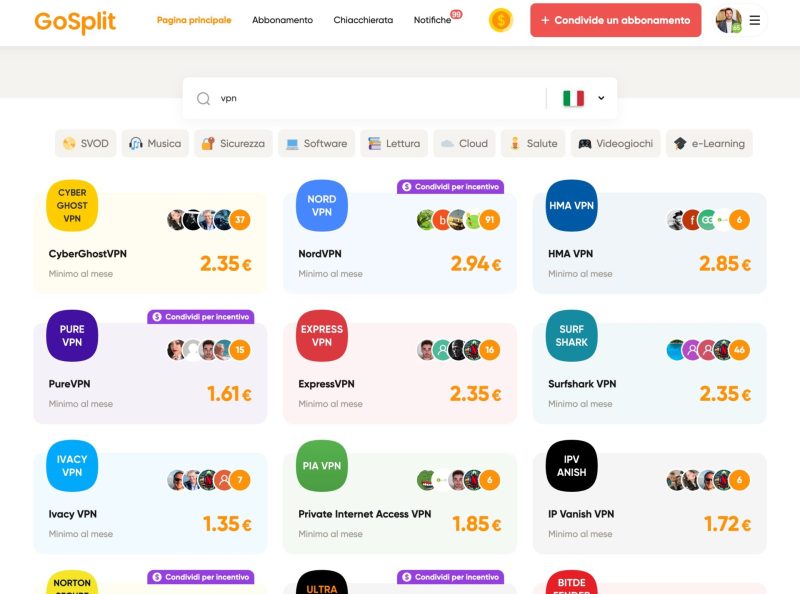This screenshot has height=594, width=800.
Task: Click the yellow CyberGhost VPN logo
Action: click(72, 206)
